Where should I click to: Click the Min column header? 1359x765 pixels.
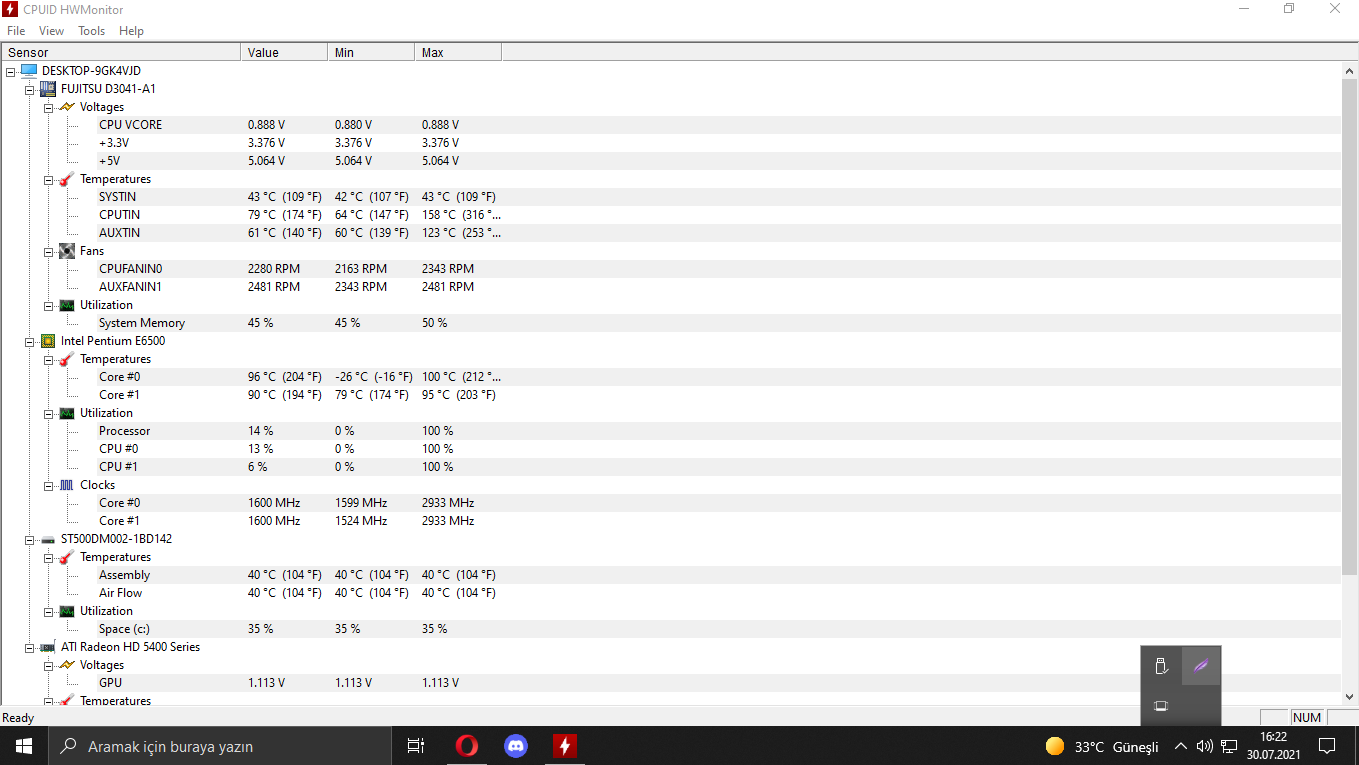point(372,52)
